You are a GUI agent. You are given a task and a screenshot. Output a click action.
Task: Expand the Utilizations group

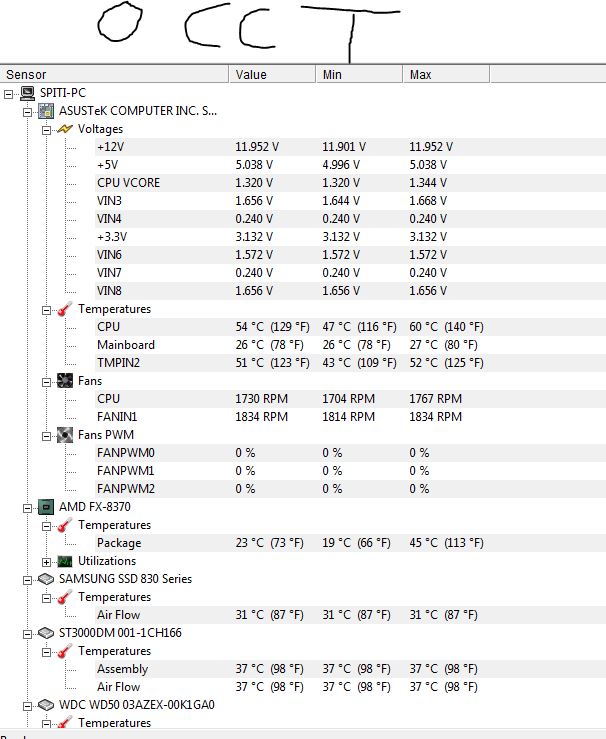click(x=47, y=562)
